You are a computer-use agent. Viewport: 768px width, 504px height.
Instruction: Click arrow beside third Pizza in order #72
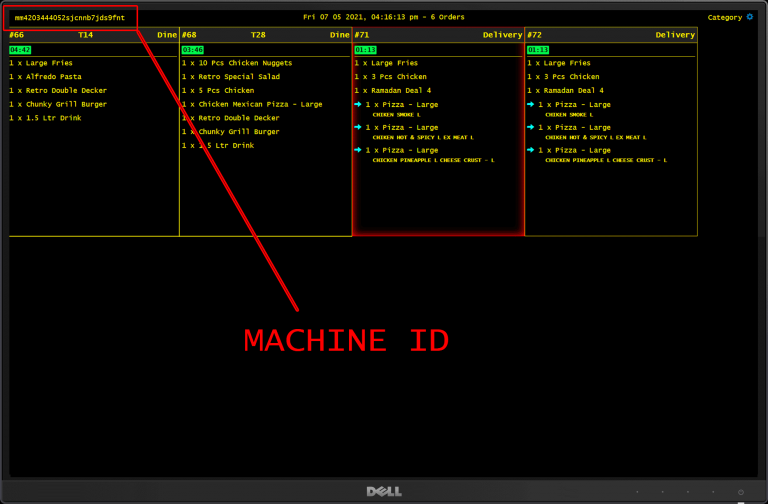pyautogui.click(x=532, y=150)
